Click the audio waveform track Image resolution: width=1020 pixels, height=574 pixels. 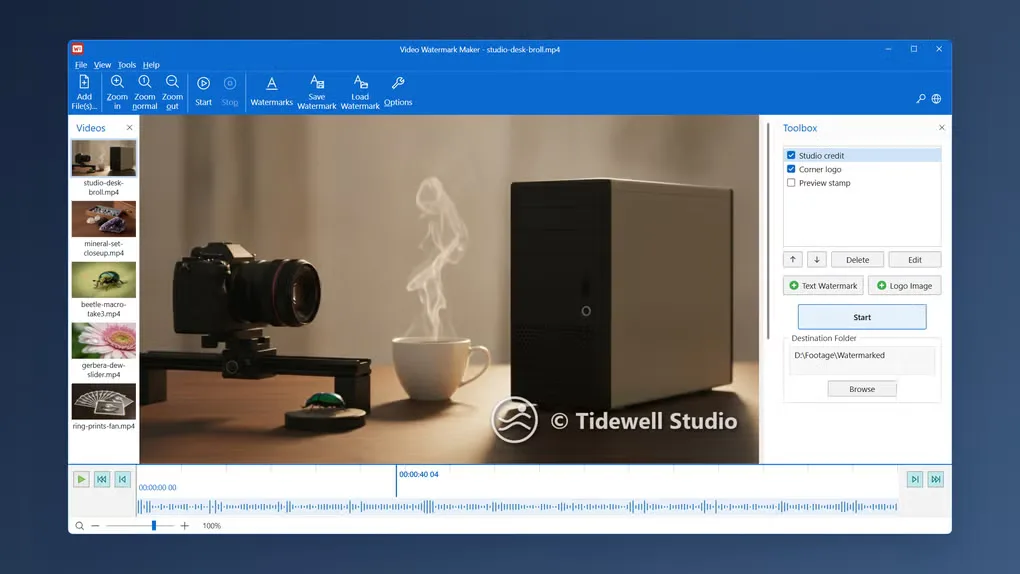tap(517, 506)
